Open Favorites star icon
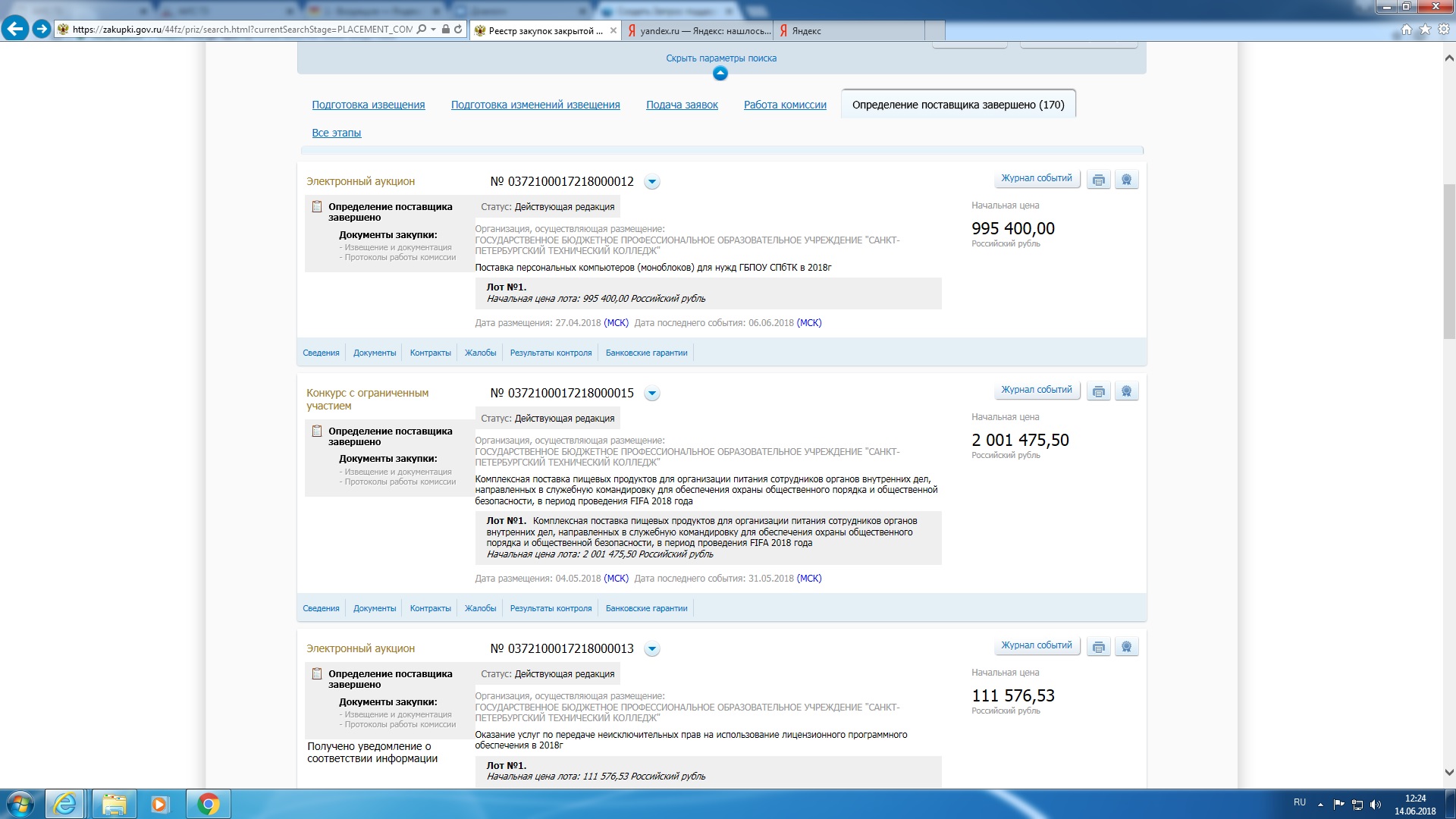Viewport: 1456px width, 819px height. (1425, 30)
